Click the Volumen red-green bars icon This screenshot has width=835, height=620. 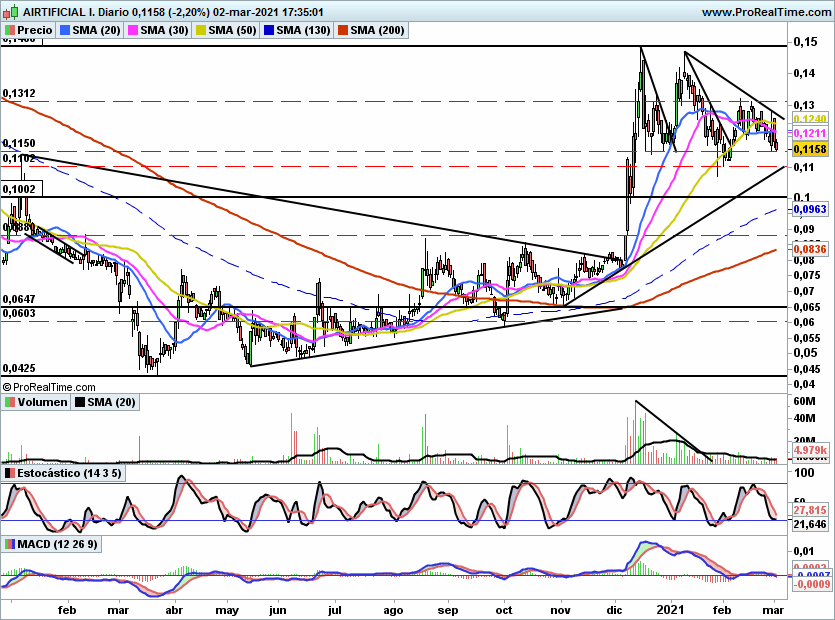[10, 402]
